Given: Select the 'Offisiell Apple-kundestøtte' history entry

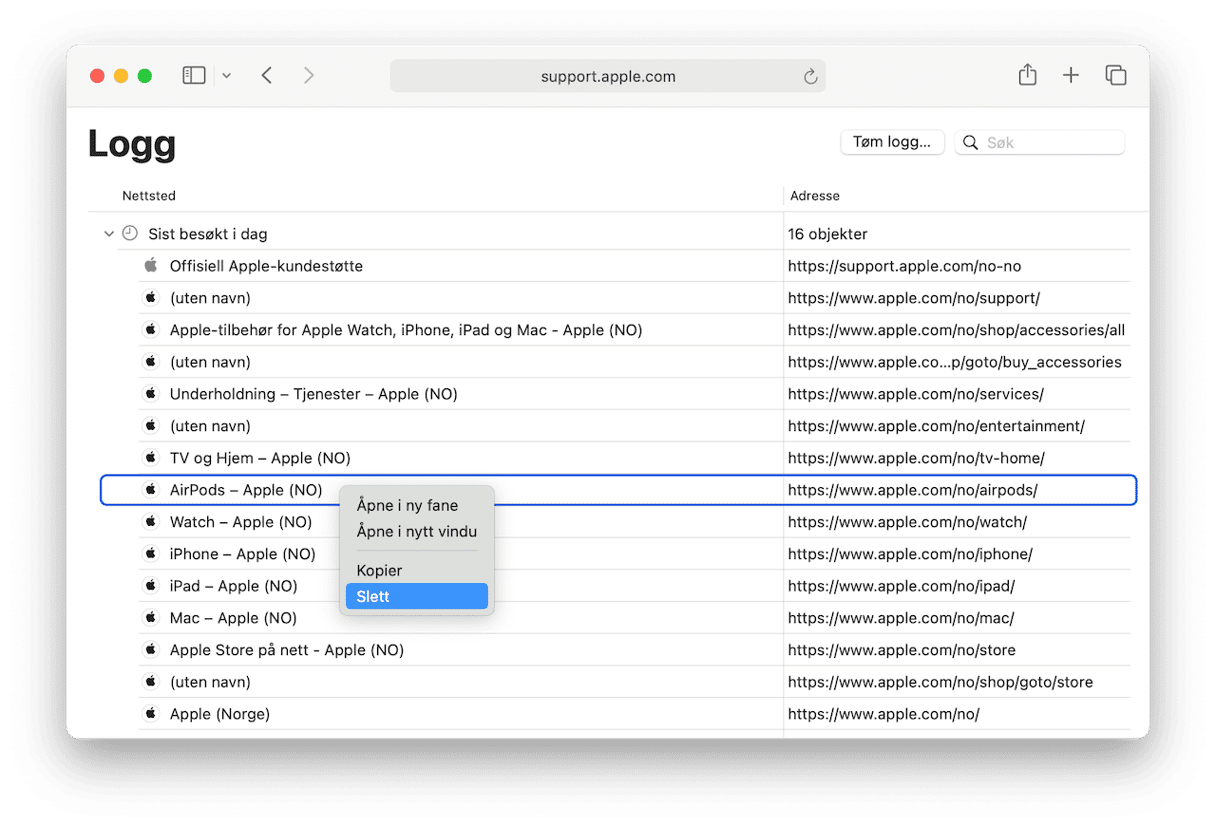Looking at the screenshot, I should pos(266,266).
